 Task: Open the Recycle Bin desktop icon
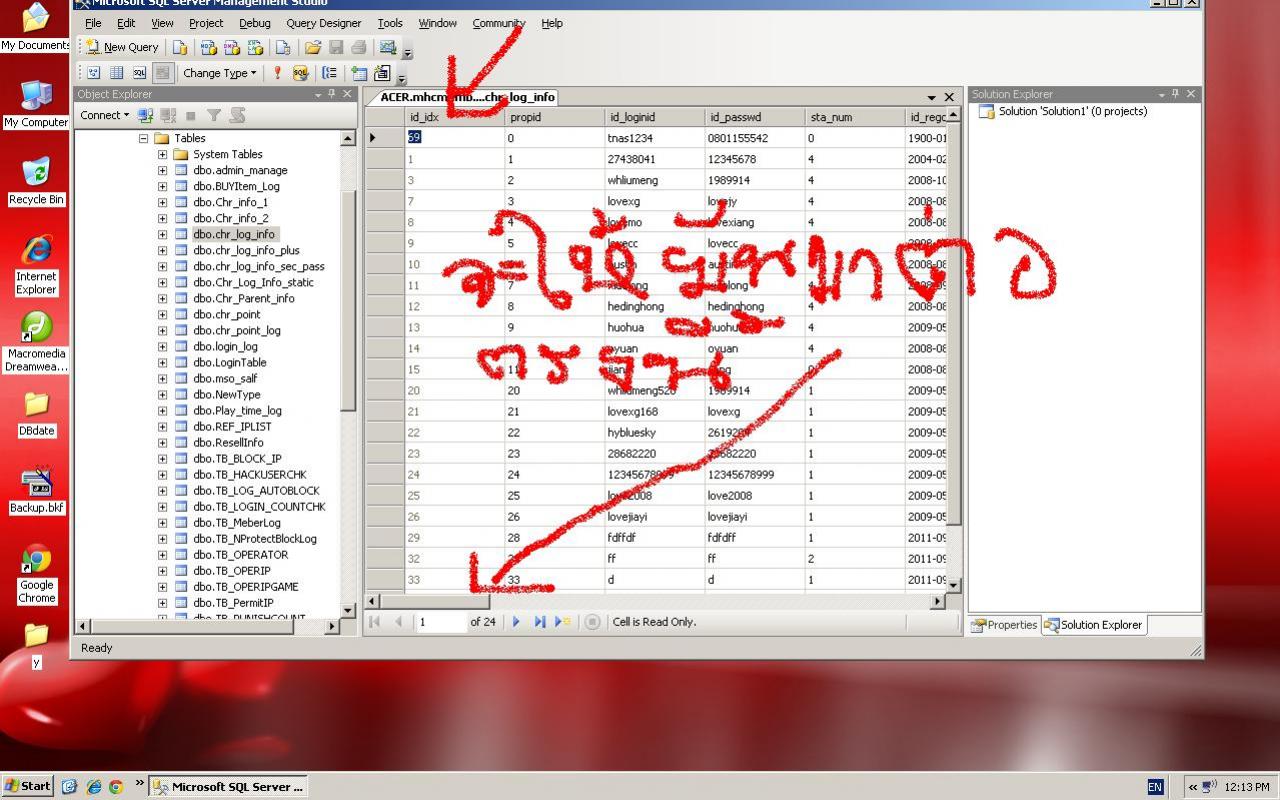point(36,181)
